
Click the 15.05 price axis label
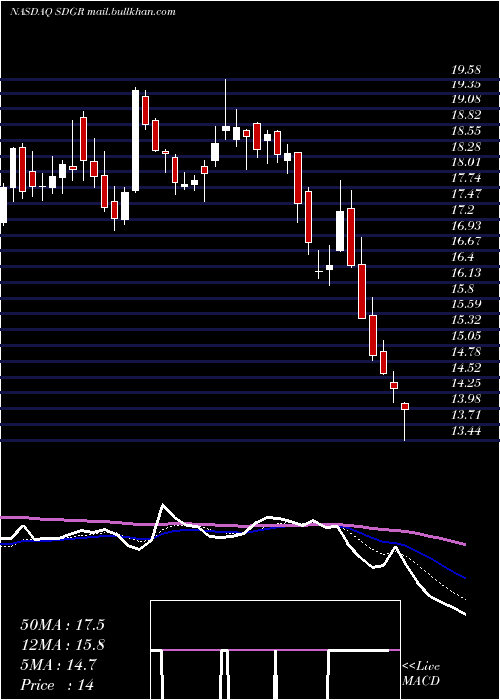tap(465, 336)
